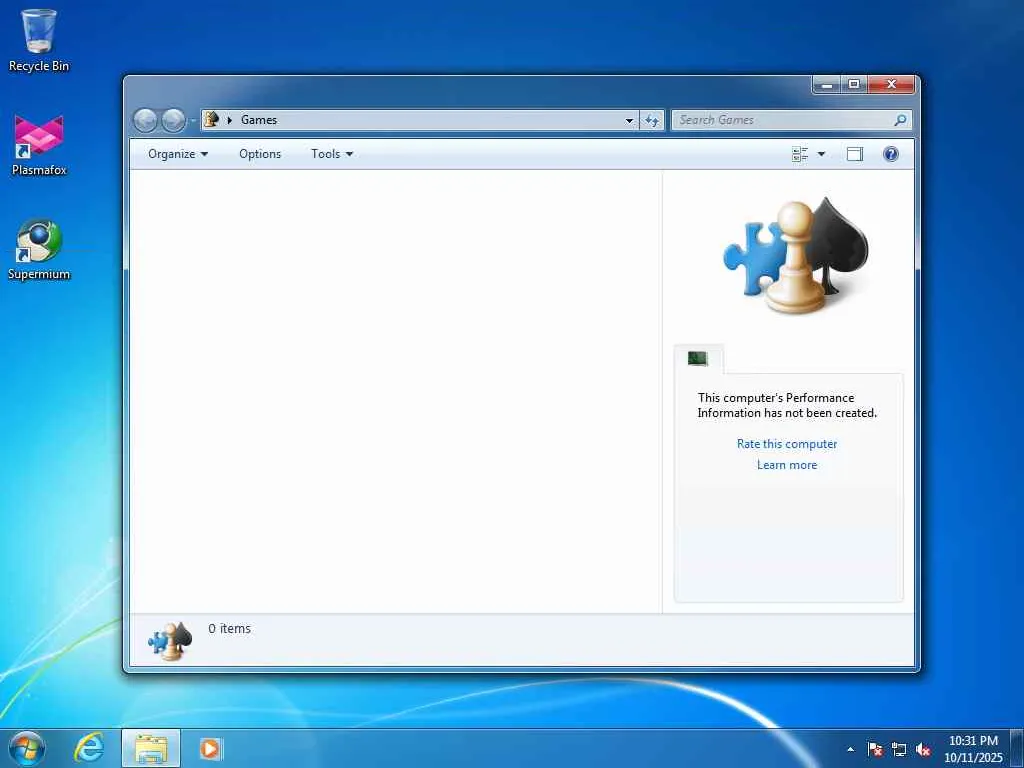The height and width of the screenshot is (768, 1024).
Task: Launch the Supermium desktop shortcut
Action: pos(39,250)
